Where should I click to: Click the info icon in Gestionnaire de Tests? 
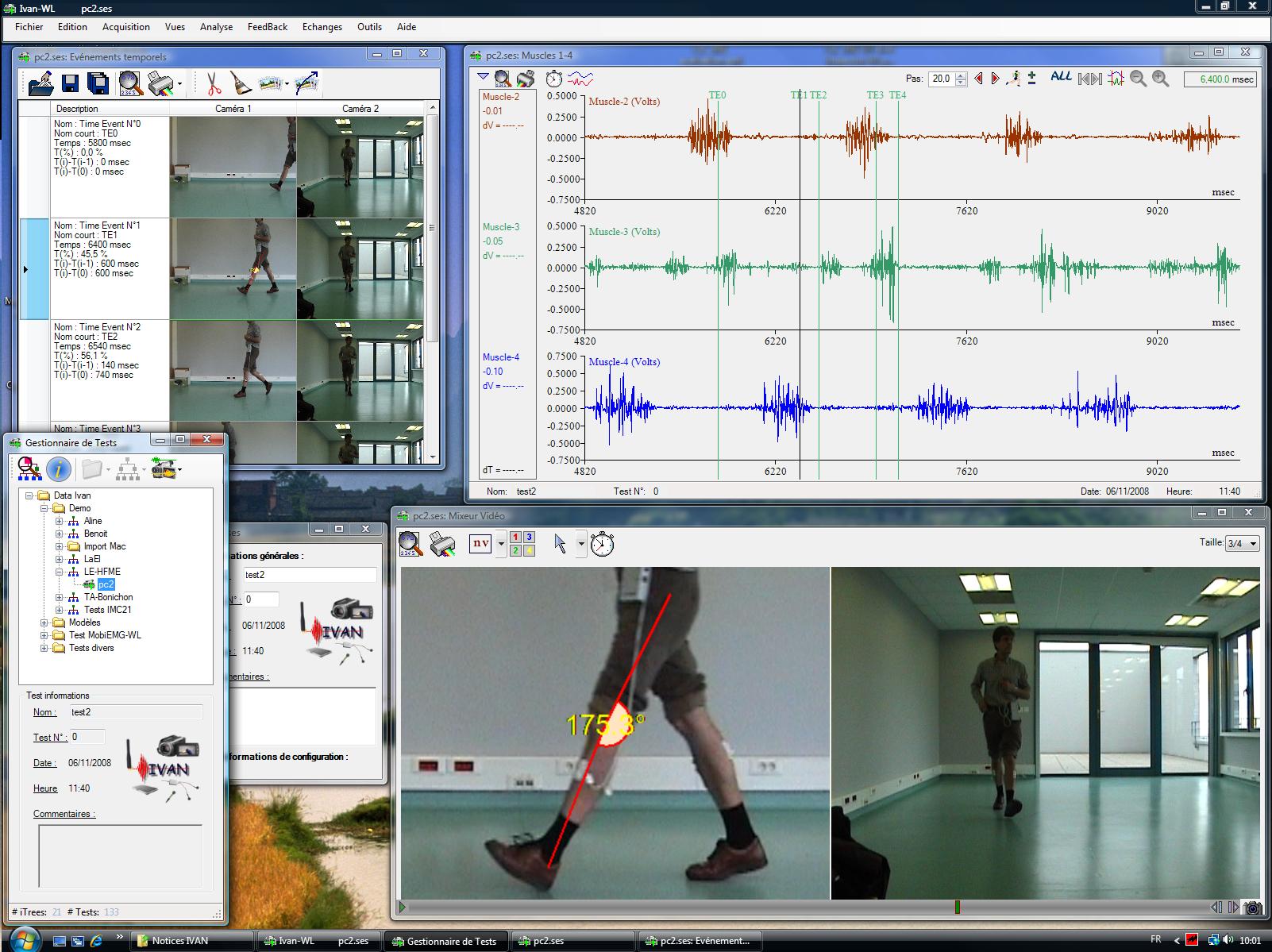pos(58,469)
